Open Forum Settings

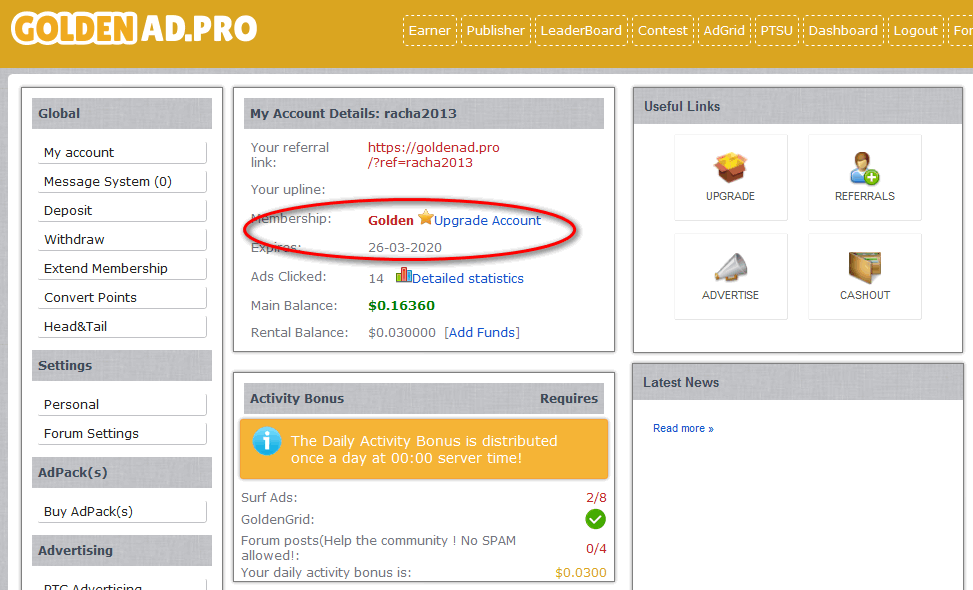tap(122, 434)
